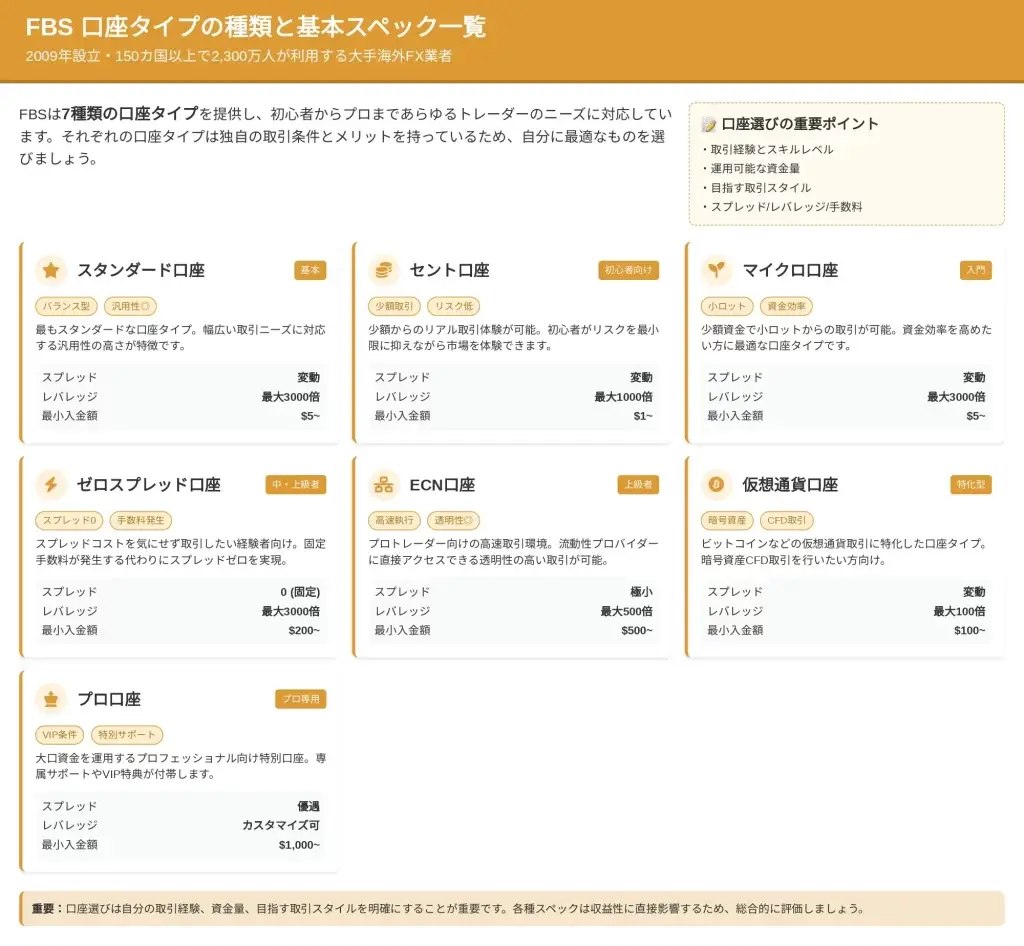
Task: Click the bitcoin icon for 仮想通貨口座
Action: (716, 485)
